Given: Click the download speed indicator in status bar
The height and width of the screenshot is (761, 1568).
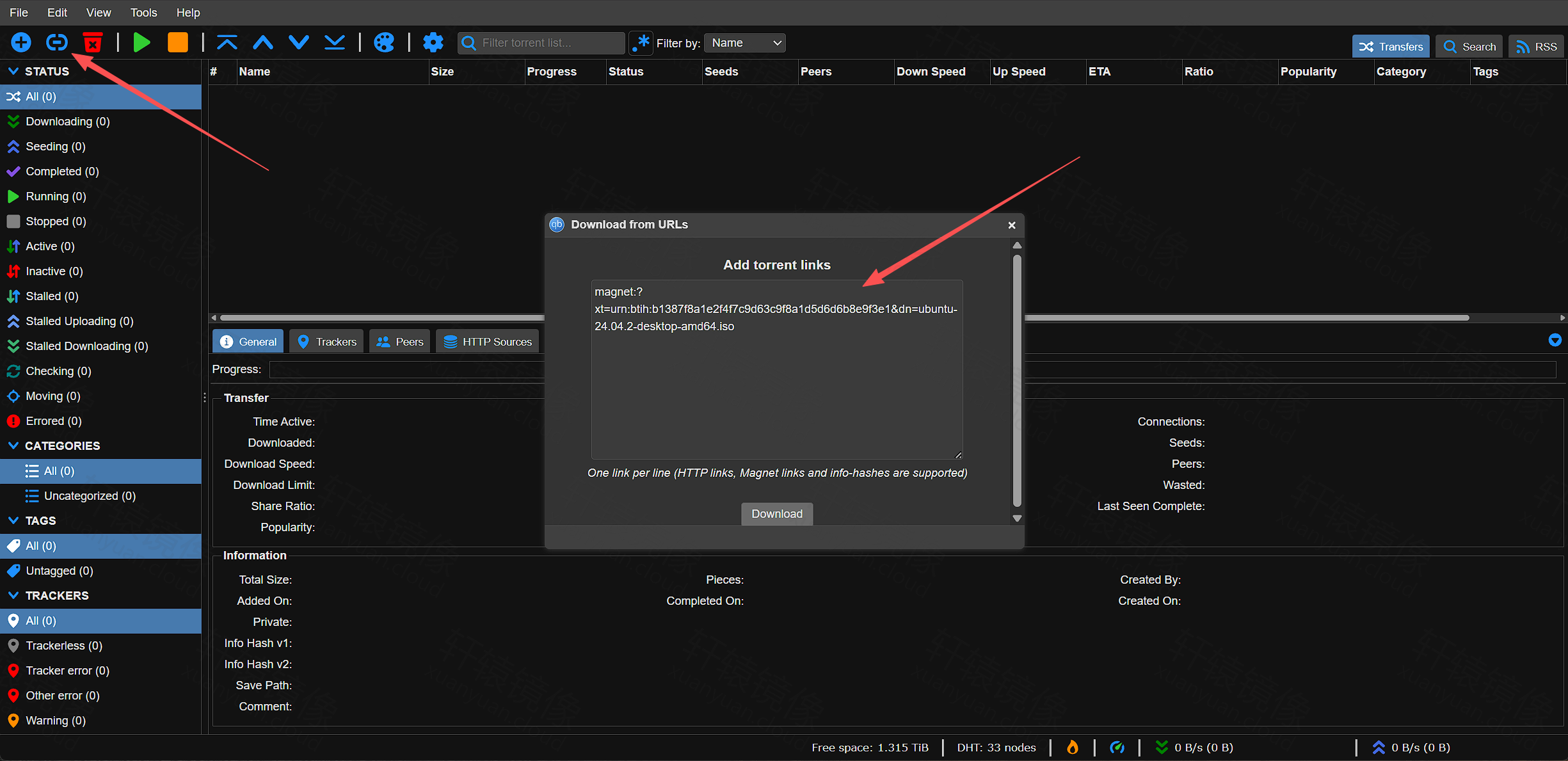Looking at the screenshot, I should pos(1194,748).
